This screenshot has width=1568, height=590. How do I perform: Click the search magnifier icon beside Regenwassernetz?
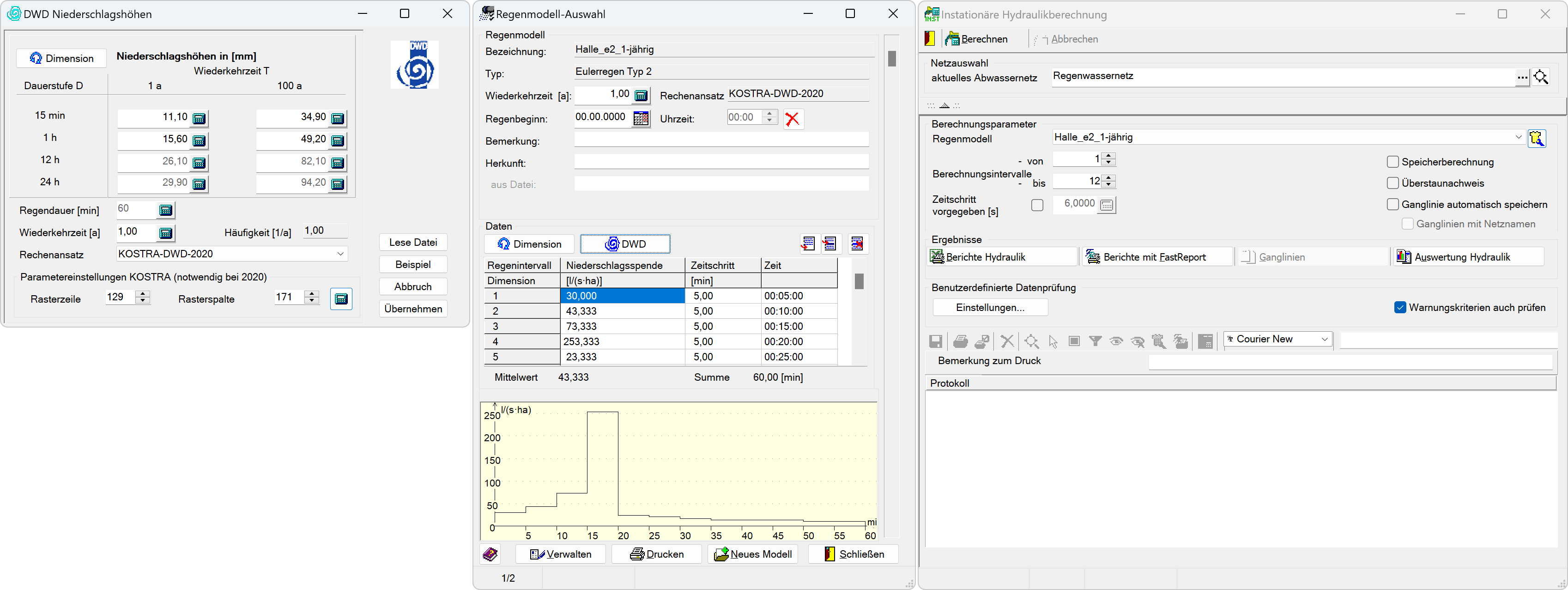coord(1540,77)
